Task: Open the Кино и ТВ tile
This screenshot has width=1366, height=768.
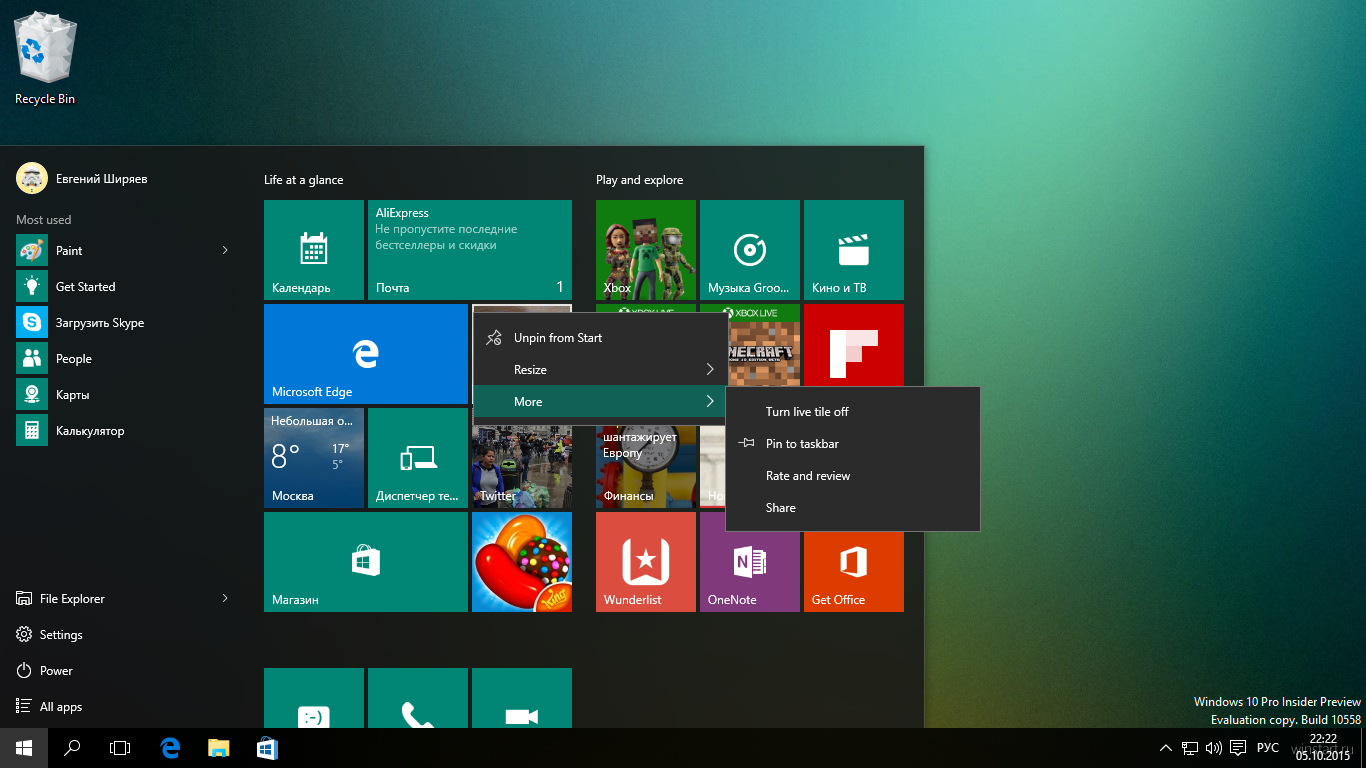Action: 854,250
